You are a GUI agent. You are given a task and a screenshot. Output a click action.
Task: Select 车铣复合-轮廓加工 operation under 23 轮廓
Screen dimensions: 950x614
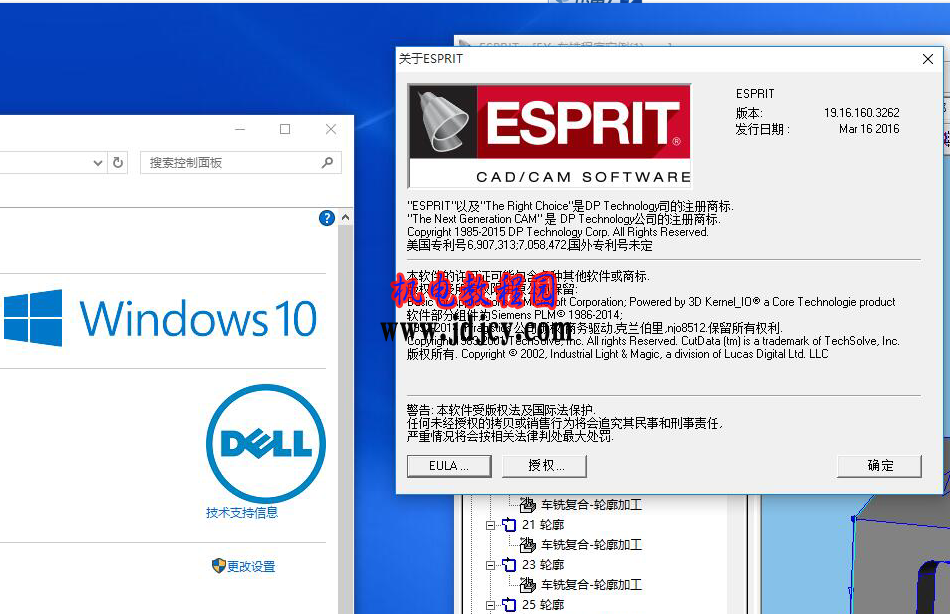click(x=591, y=585)
